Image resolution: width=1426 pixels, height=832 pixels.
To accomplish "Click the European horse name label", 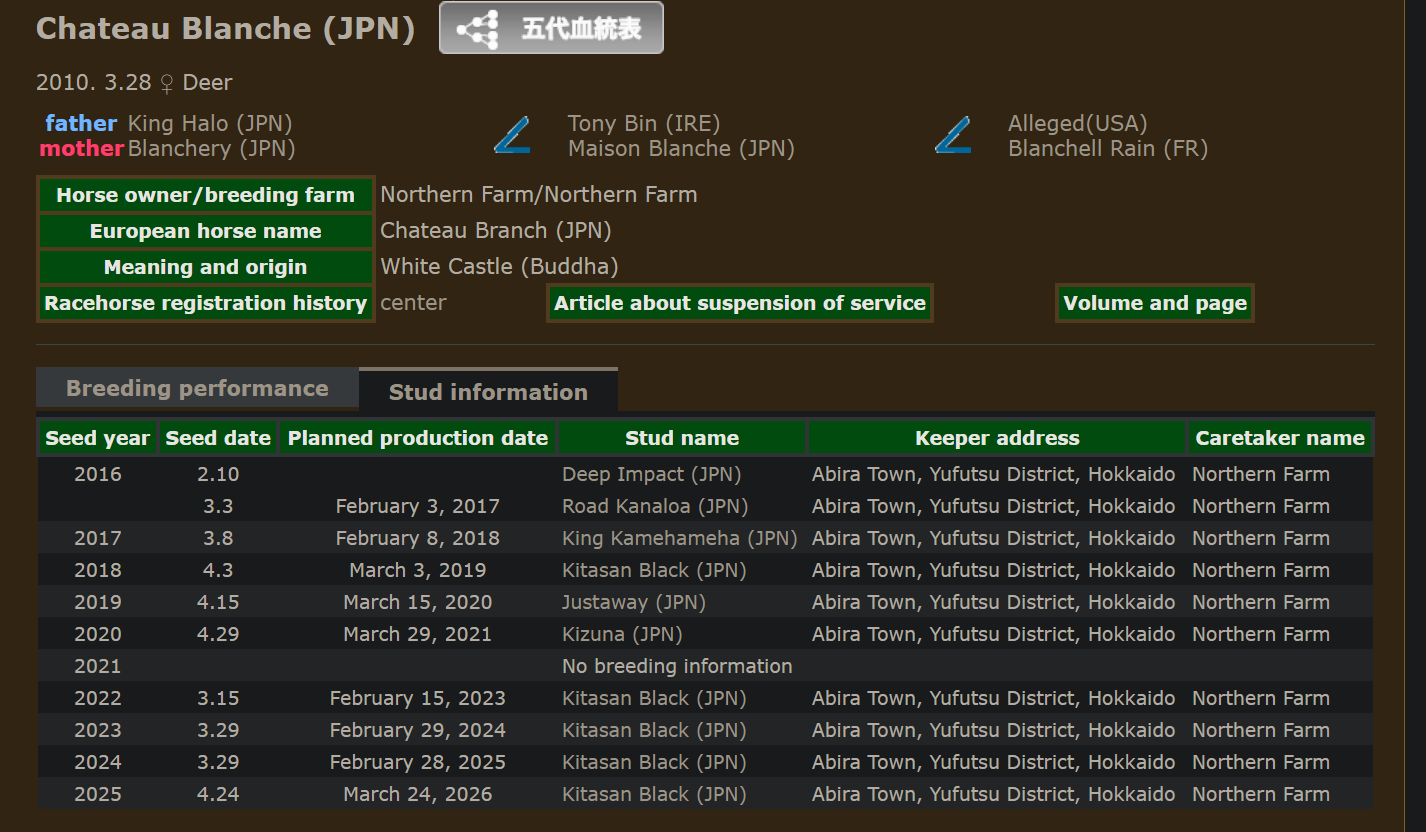I will [205, 231].
